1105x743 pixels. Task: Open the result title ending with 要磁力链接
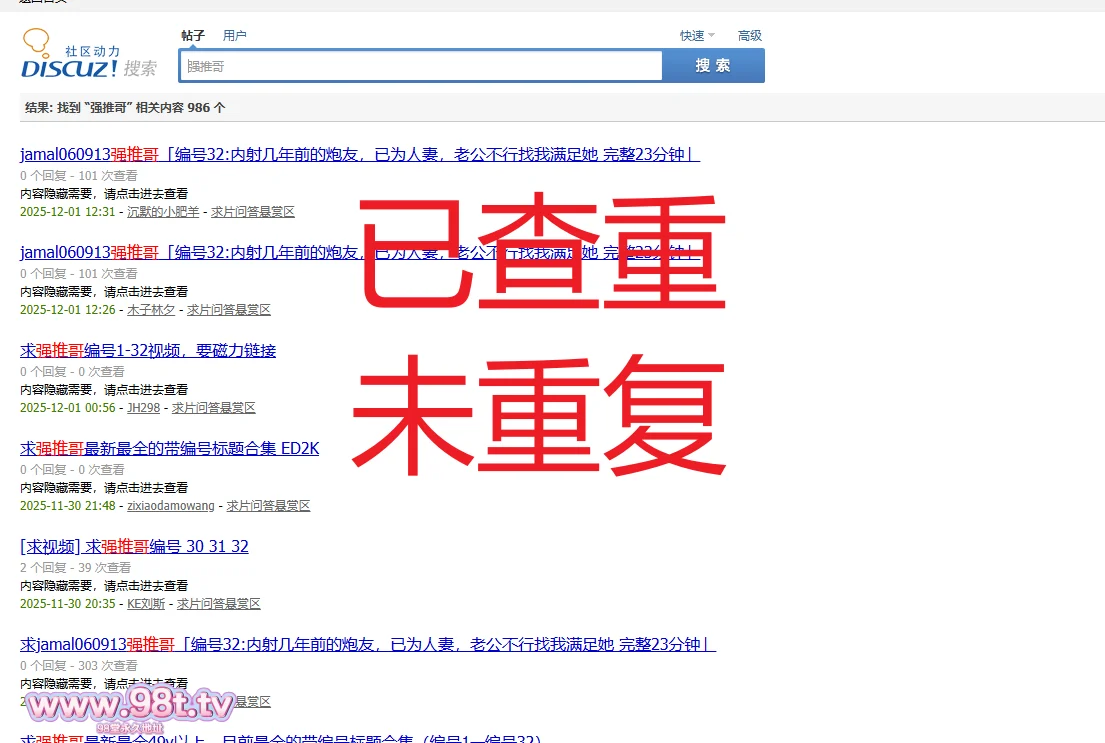(x=148, y=350)
